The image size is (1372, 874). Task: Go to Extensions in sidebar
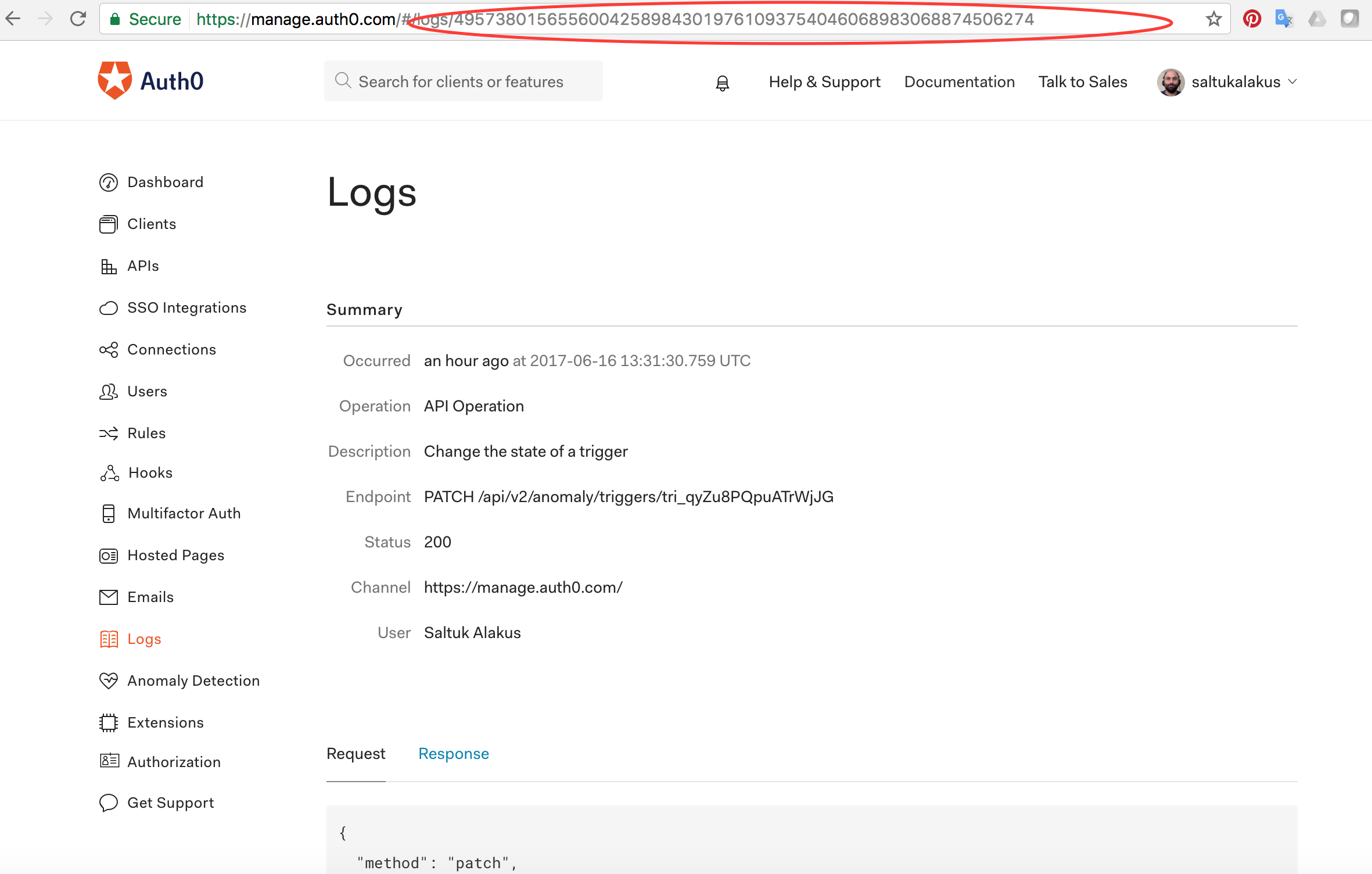(x=165, y=722)
